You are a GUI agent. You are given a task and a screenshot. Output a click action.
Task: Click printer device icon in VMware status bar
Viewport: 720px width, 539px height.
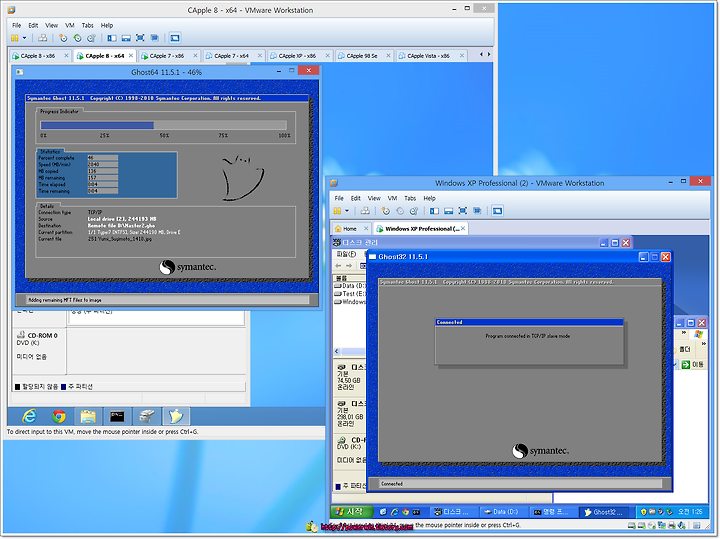pos(672,525)
